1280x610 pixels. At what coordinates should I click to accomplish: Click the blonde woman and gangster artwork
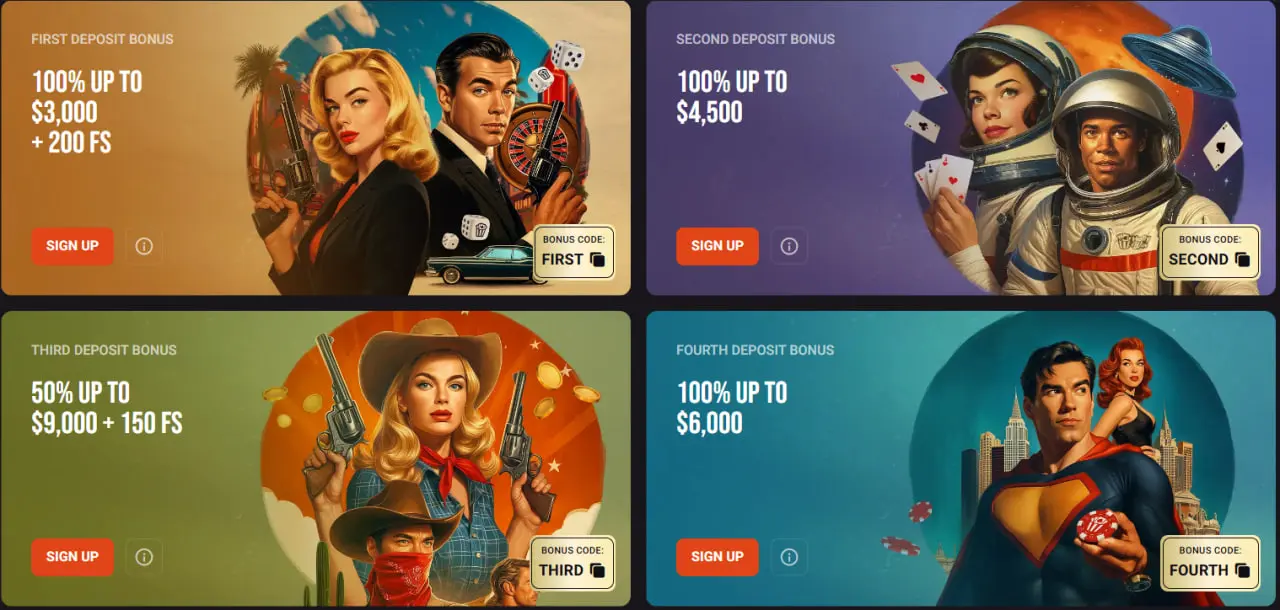coord(420,150)
